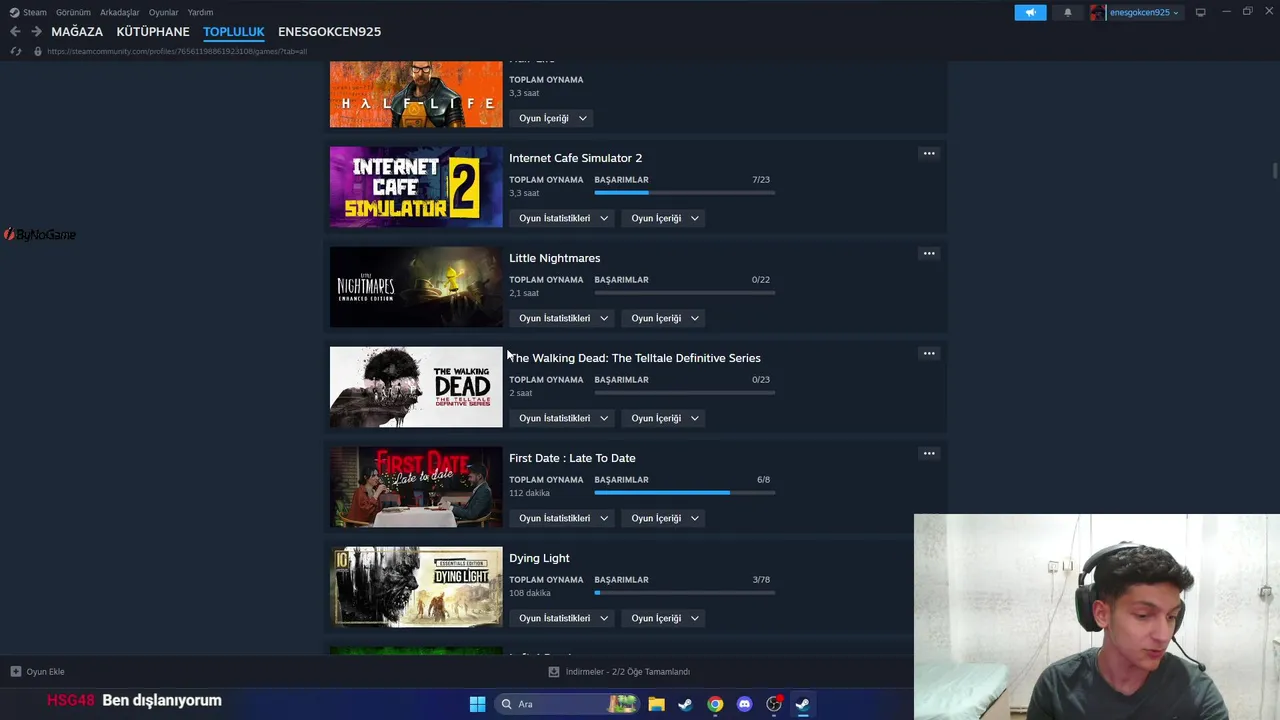
Task: Open Discord from the taskbar
Action: [x=744, y=704]
